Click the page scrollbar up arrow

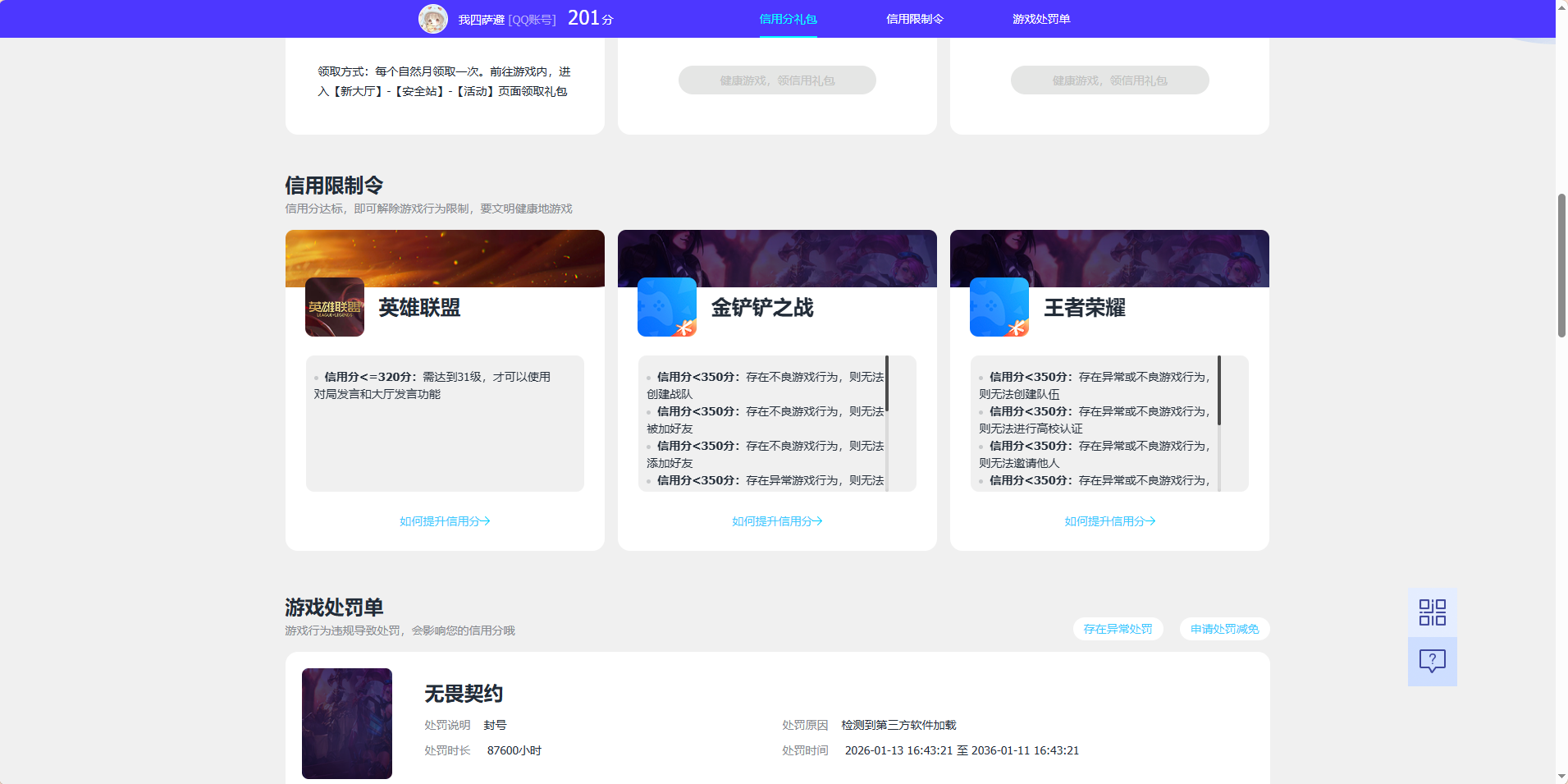click(1561, 7)
